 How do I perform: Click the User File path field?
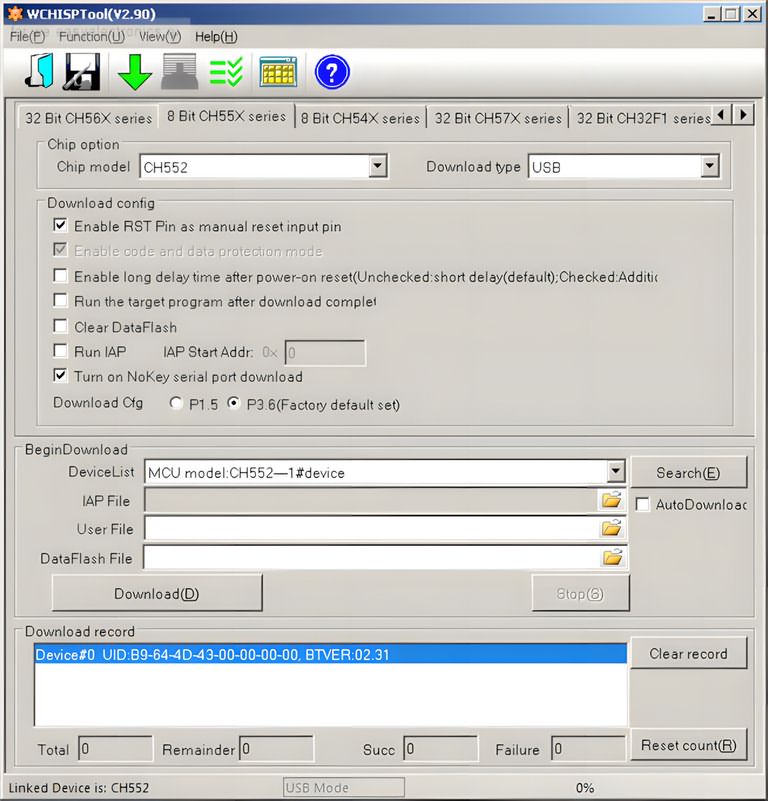(372, 528)
